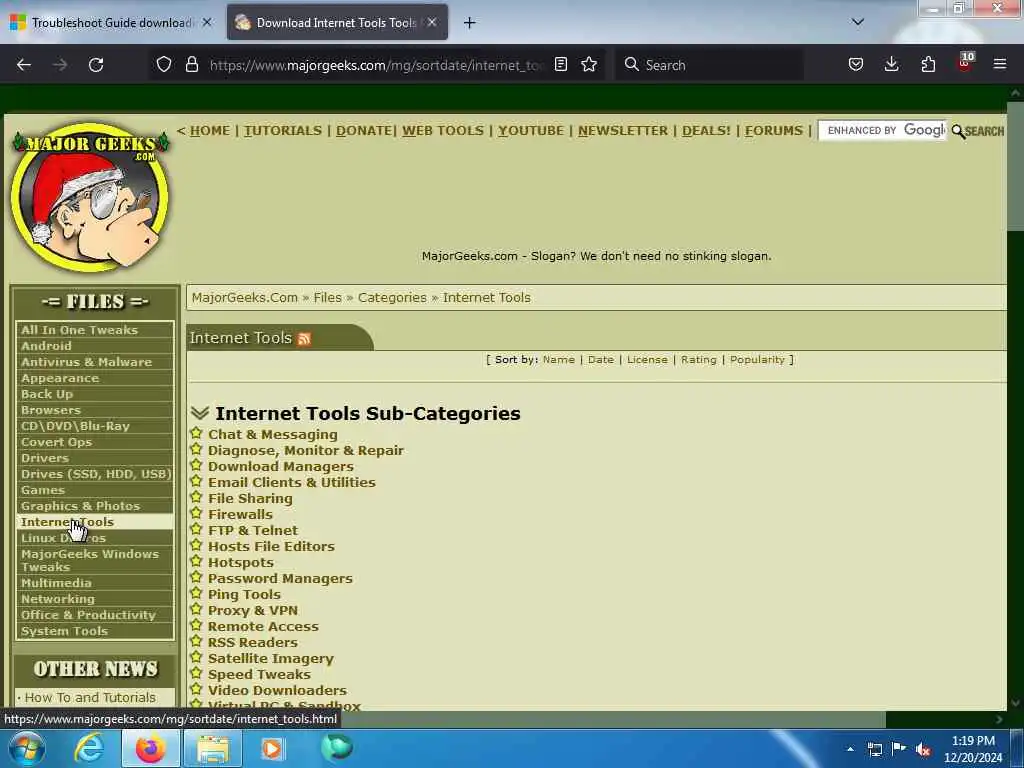The image size is (1024, 768).
Task: Open DEALS! in the top navigation
Action: coord(707,131)
